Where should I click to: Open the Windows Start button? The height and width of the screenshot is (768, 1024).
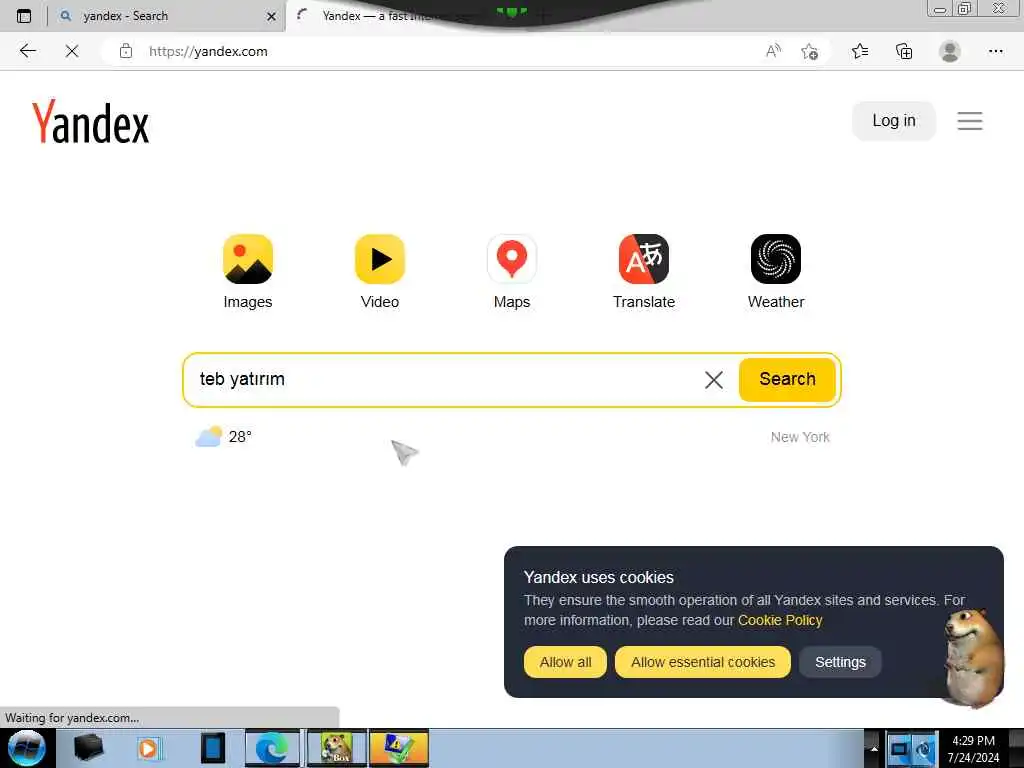coord(26,748)
